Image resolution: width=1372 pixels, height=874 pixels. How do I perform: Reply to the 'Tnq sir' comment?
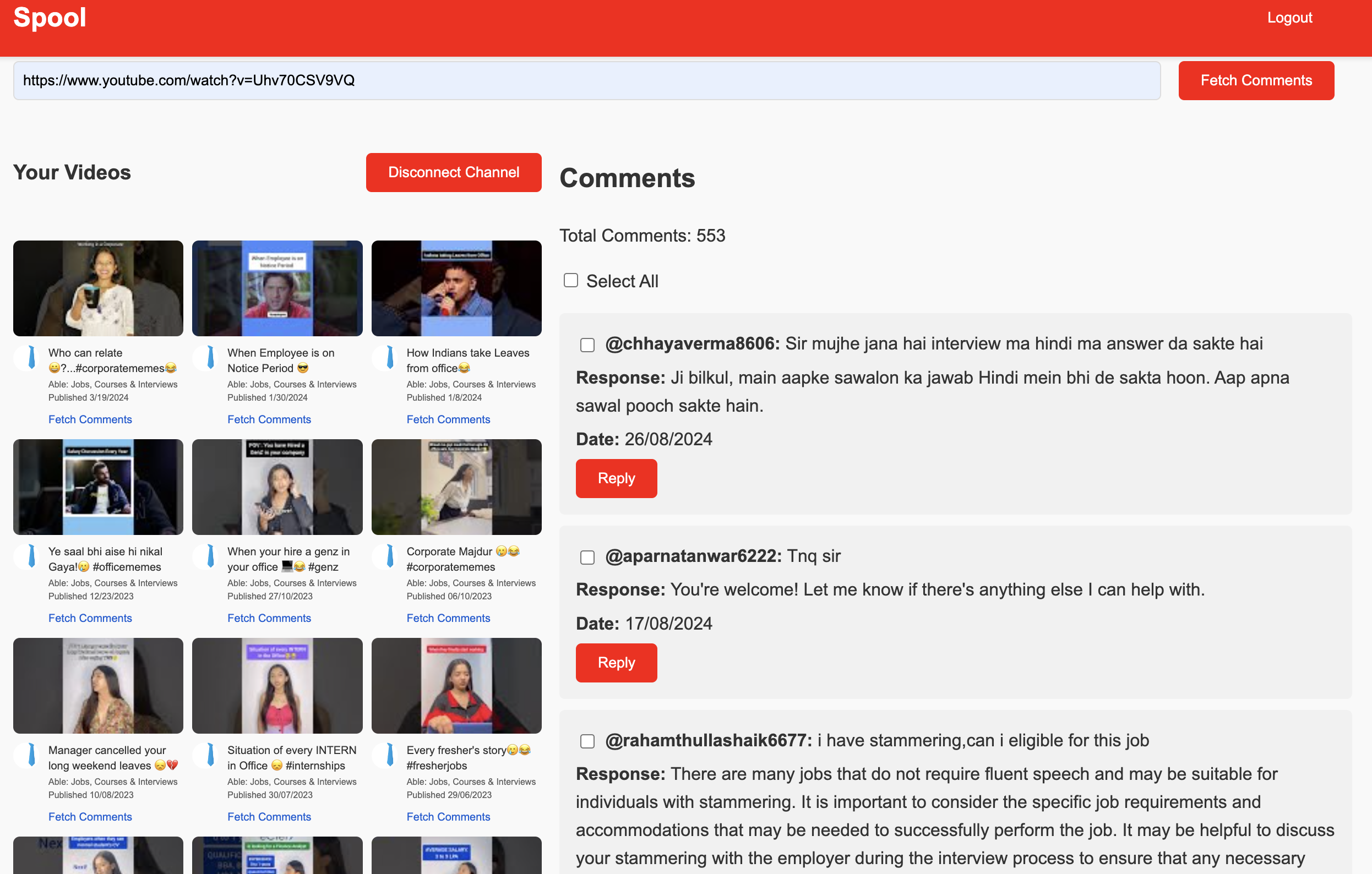pyautogui.click(x=616, y=662)
